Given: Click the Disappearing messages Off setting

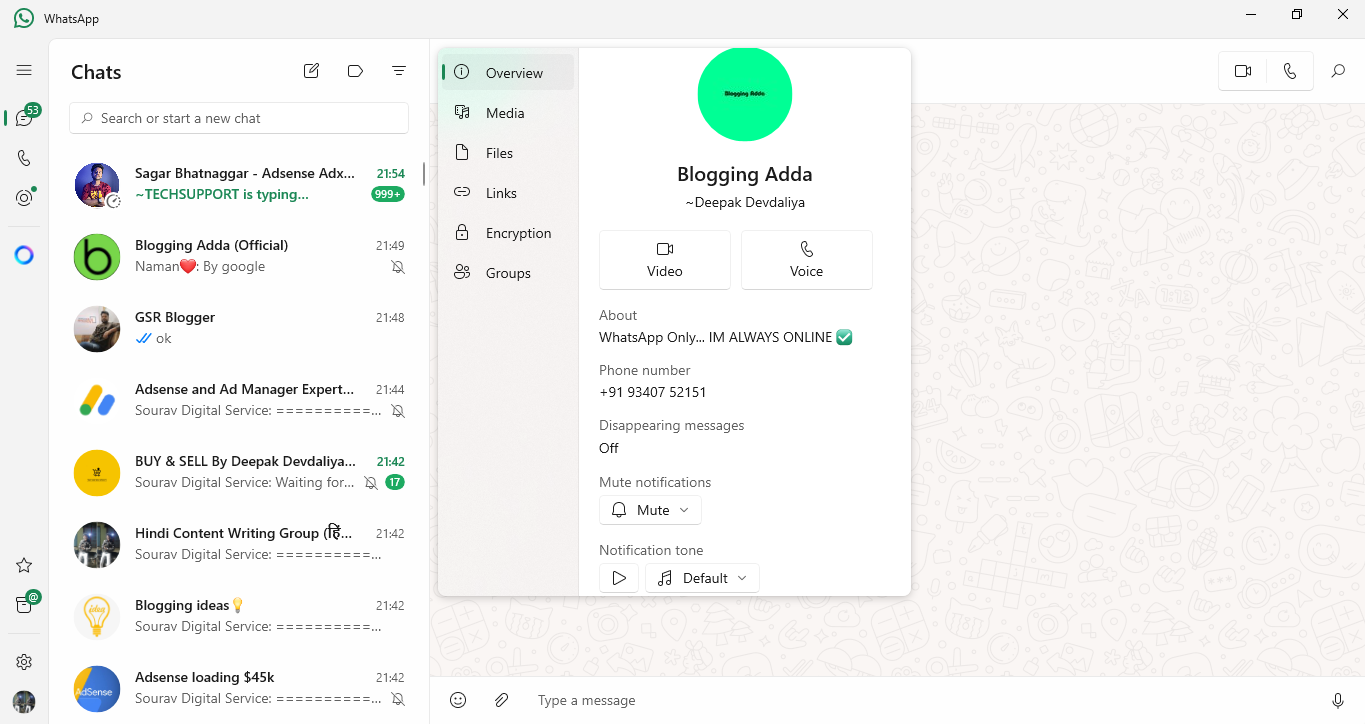Looking at the screenshot, I should tap(609, 448).
